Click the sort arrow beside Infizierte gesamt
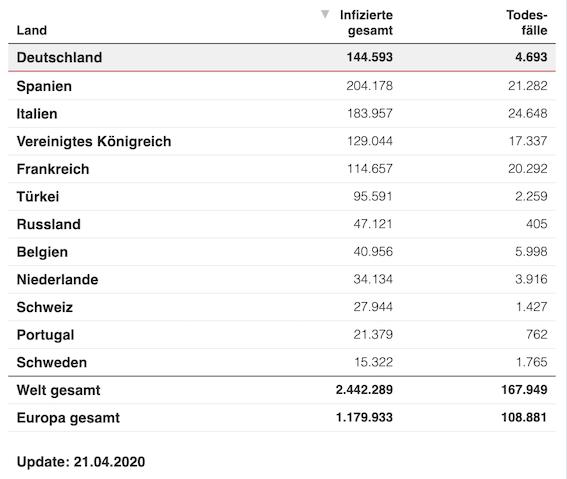 325,14
